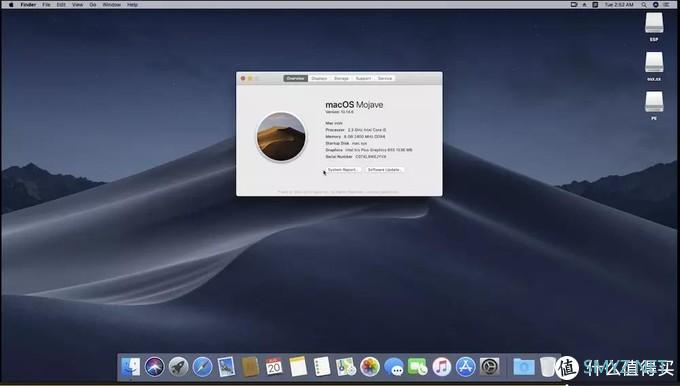This screenshot has width=680, height=386.
Task: Open Contacts brown book icon in Dock
Action: 250,367
